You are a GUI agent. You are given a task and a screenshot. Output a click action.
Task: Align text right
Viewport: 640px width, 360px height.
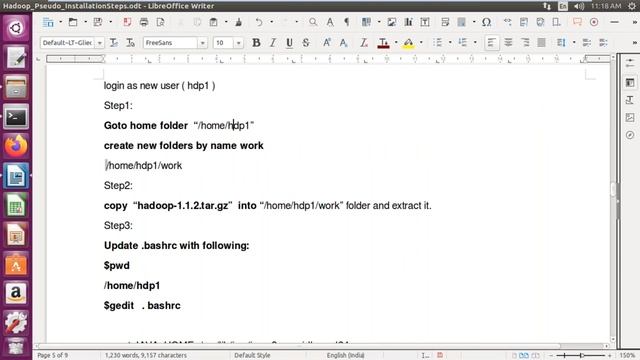click(x=525, y=42)
